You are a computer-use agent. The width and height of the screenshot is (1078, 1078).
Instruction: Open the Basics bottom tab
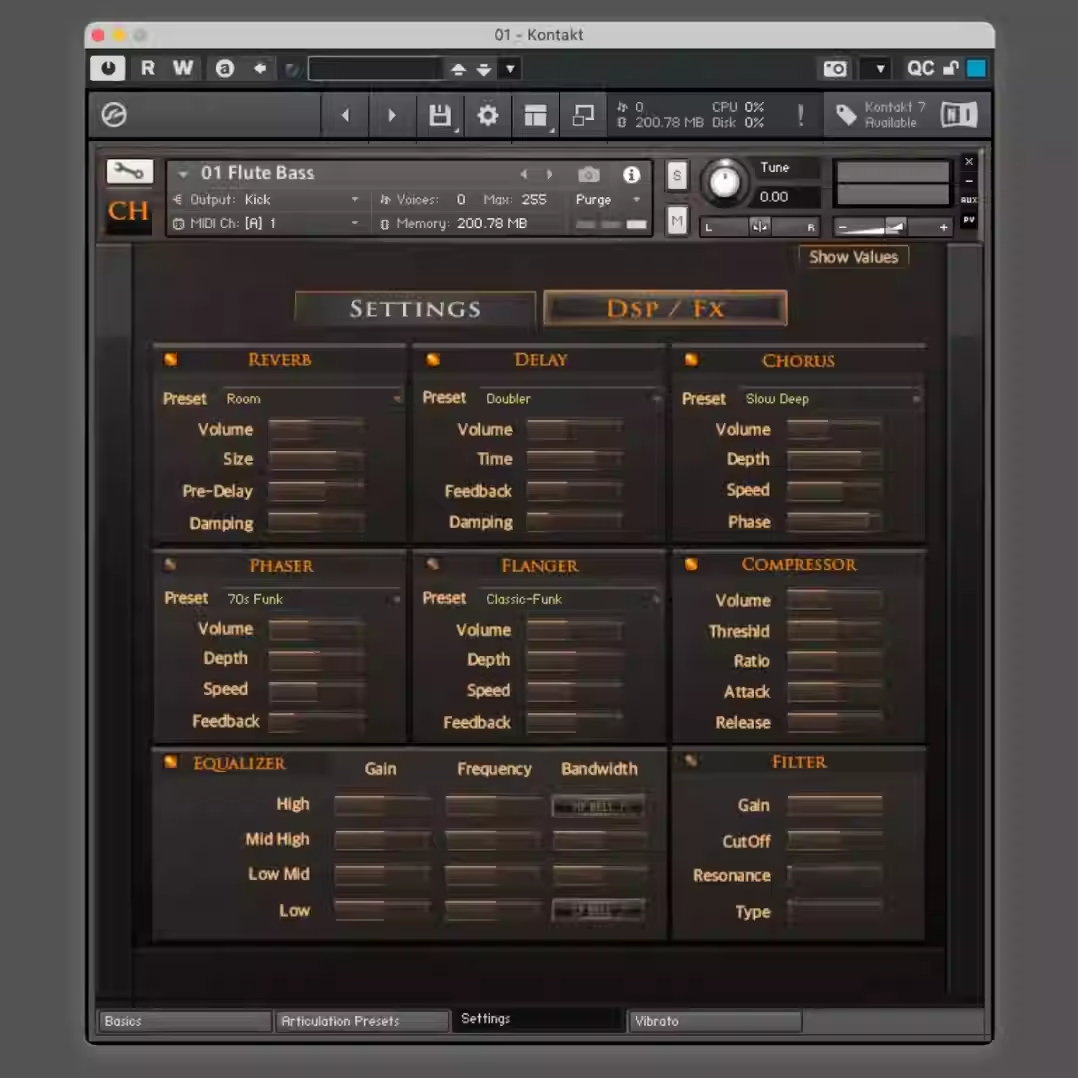pos(184,1021)
